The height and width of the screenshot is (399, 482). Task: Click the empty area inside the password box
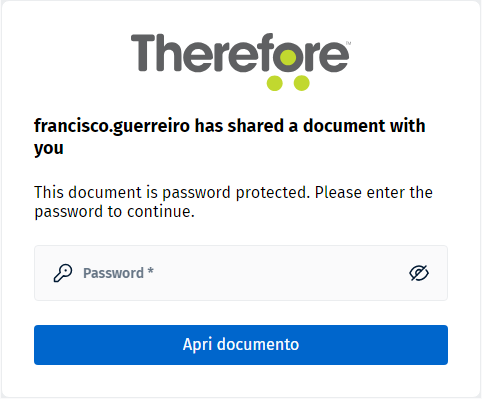click(x=280, y=273)
